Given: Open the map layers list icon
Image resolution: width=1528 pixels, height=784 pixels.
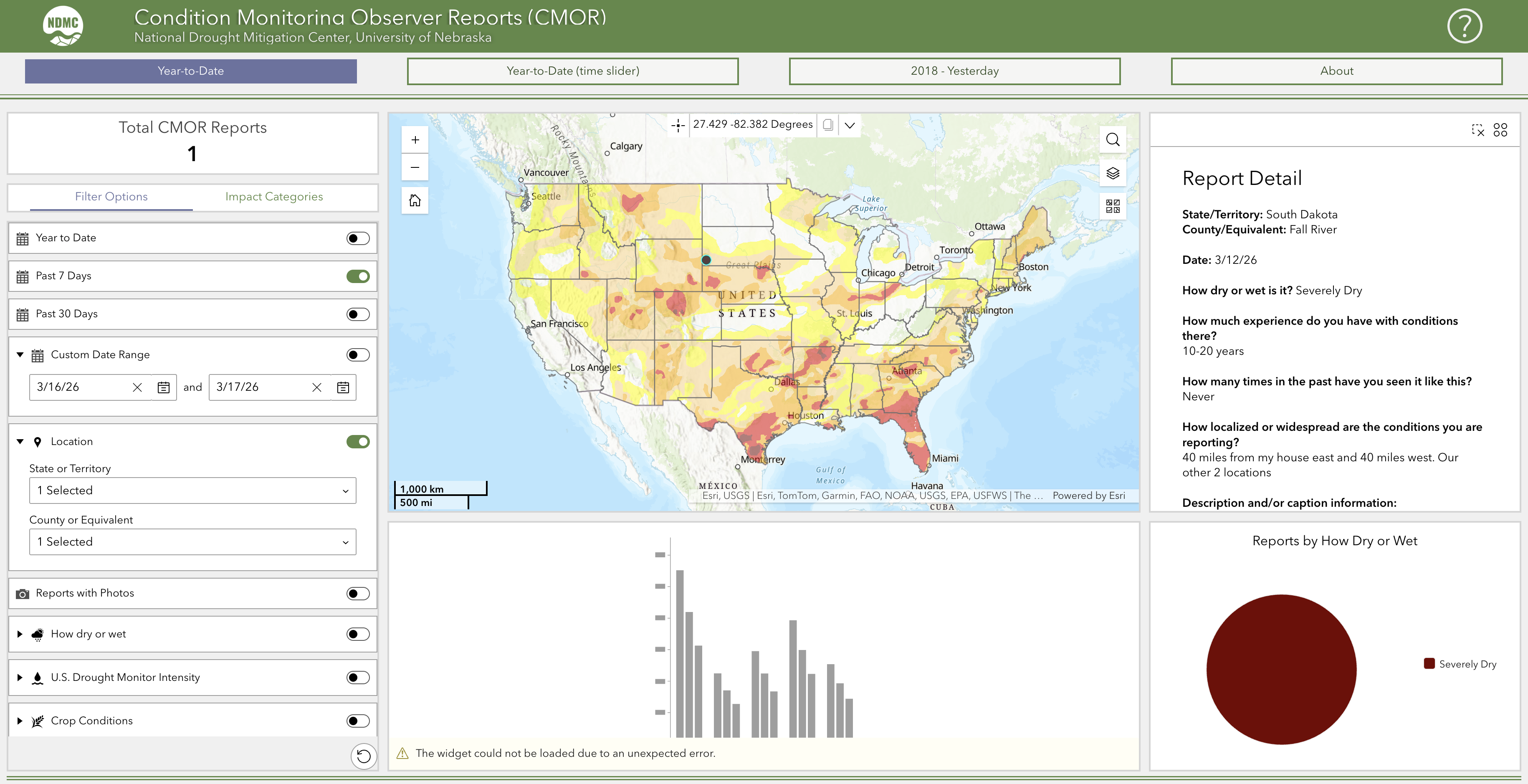Looking at the screenshot, I should [1113, 173].
